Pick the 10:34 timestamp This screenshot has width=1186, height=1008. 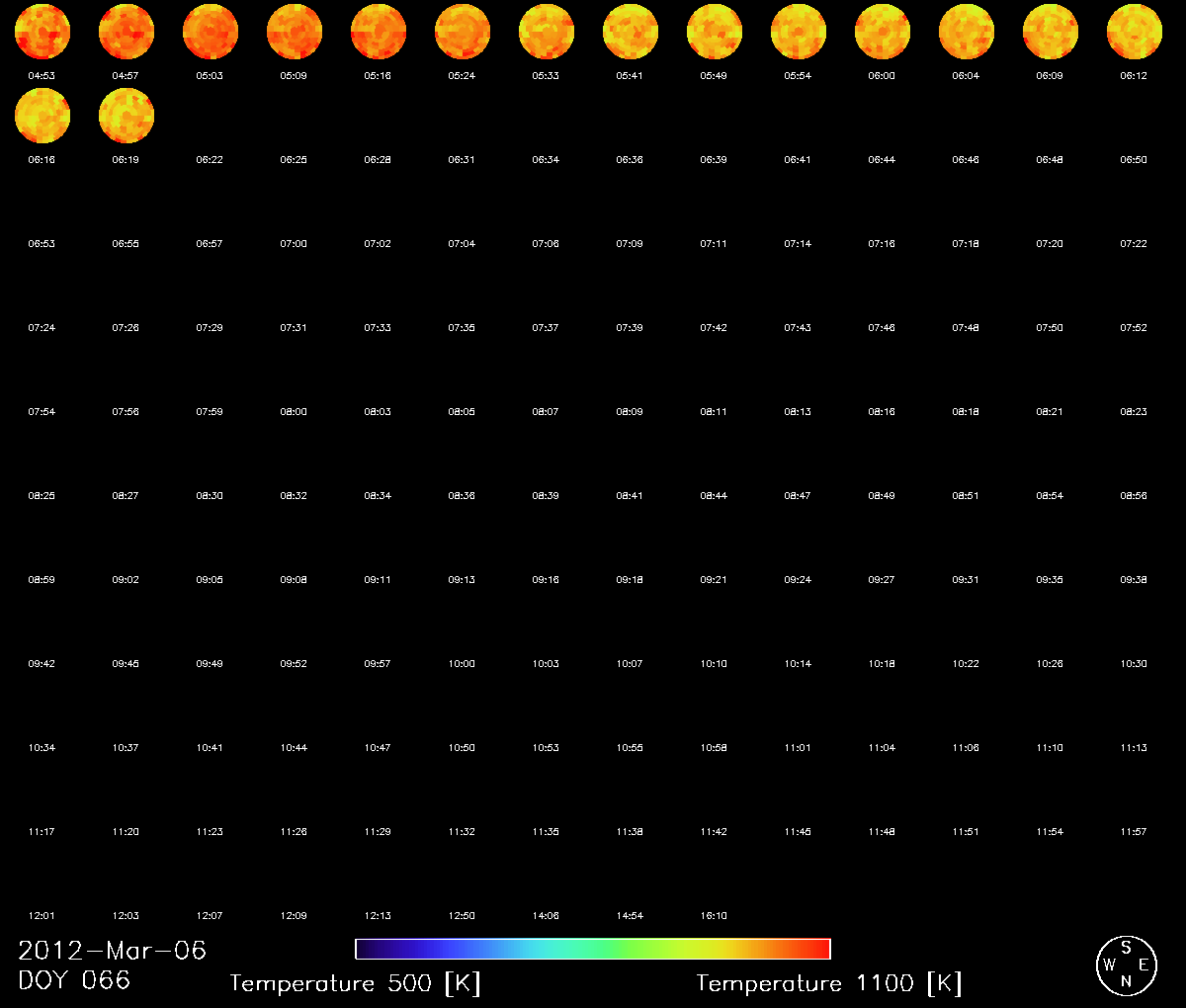tap(42, 748)
